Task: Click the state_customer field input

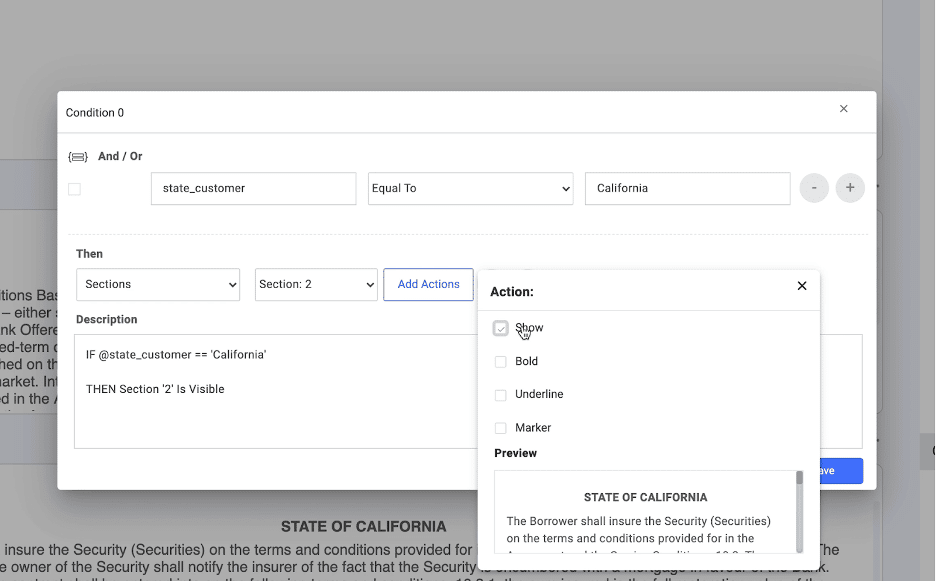Action: (253, 189)
